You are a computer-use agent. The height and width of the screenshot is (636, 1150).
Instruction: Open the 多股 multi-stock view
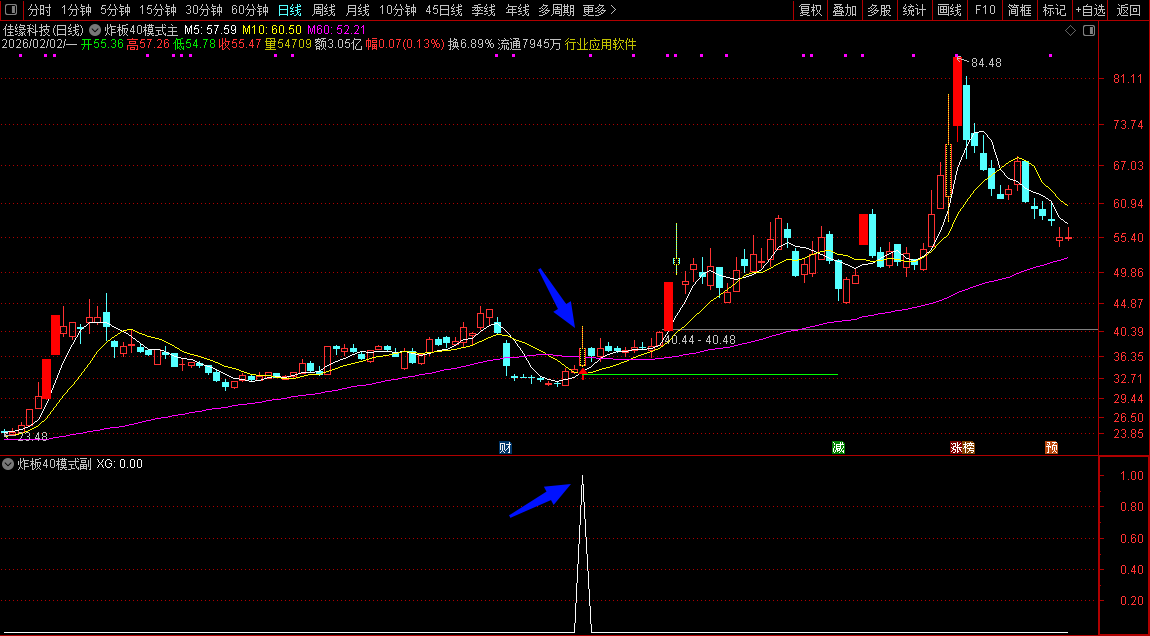879,10
